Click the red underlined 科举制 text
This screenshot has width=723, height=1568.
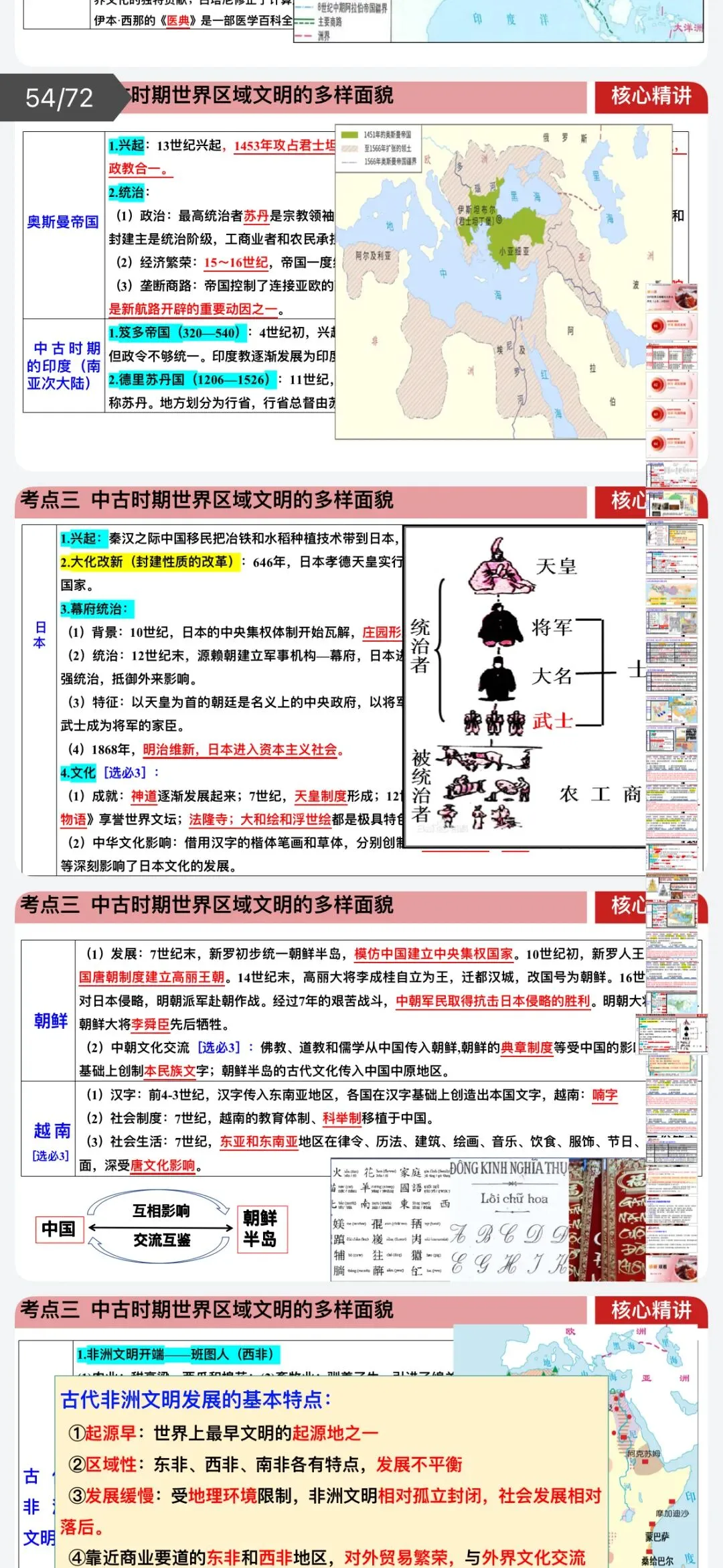[341, 1118]
